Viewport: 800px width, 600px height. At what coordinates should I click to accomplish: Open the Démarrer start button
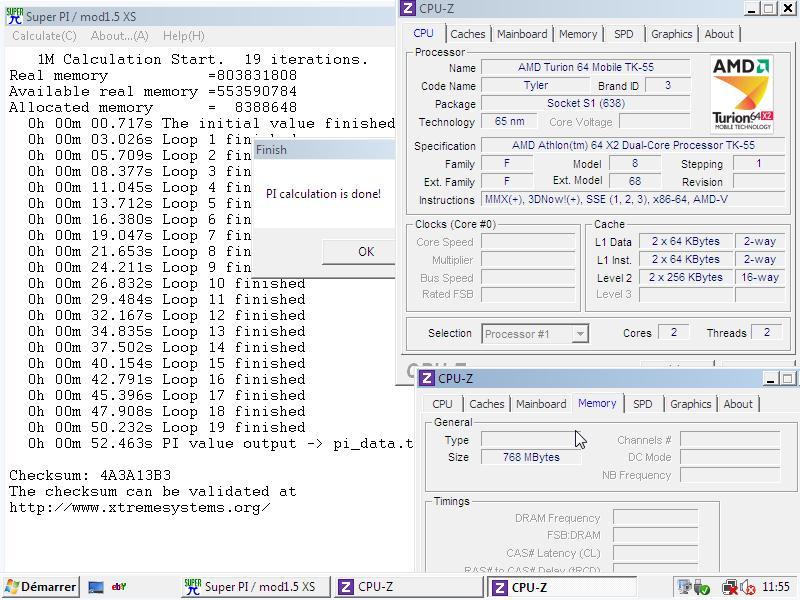tap(40, 587)
